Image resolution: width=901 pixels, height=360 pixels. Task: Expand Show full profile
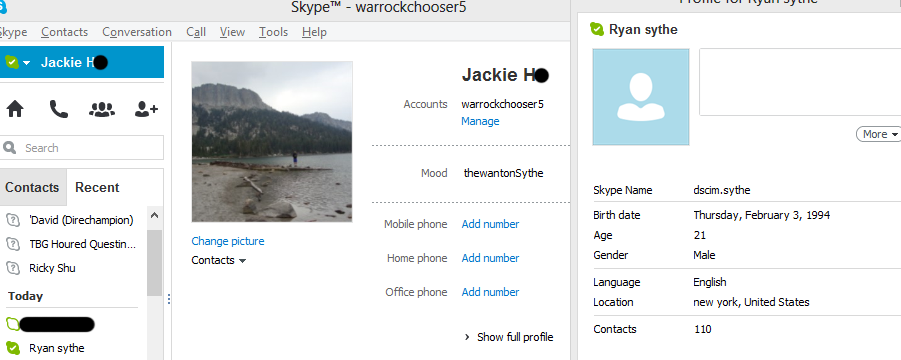509,337
